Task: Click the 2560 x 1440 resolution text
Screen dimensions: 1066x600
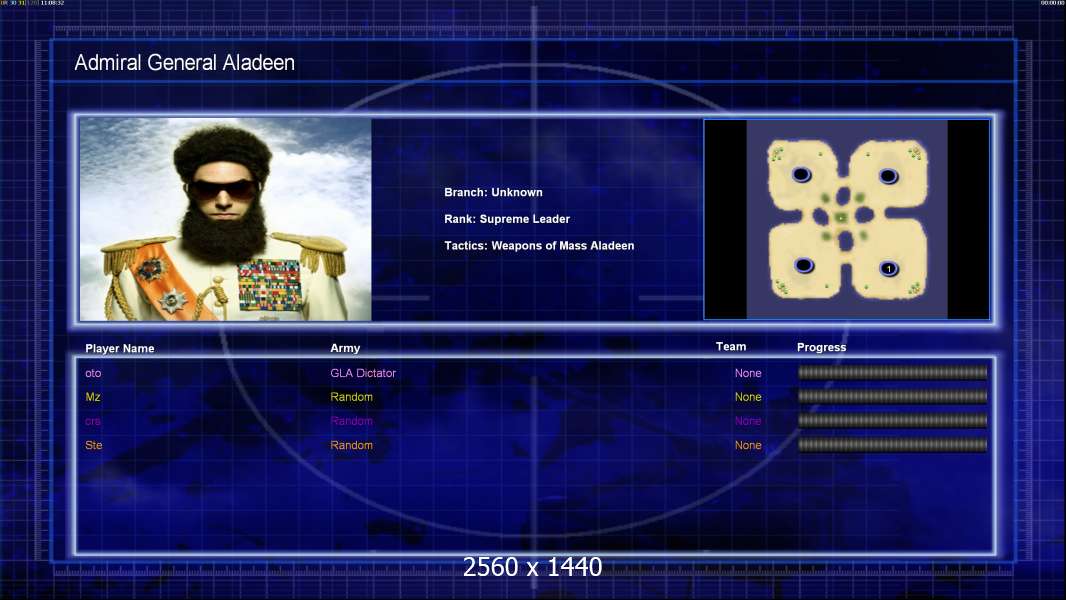Action: (532, 567)
